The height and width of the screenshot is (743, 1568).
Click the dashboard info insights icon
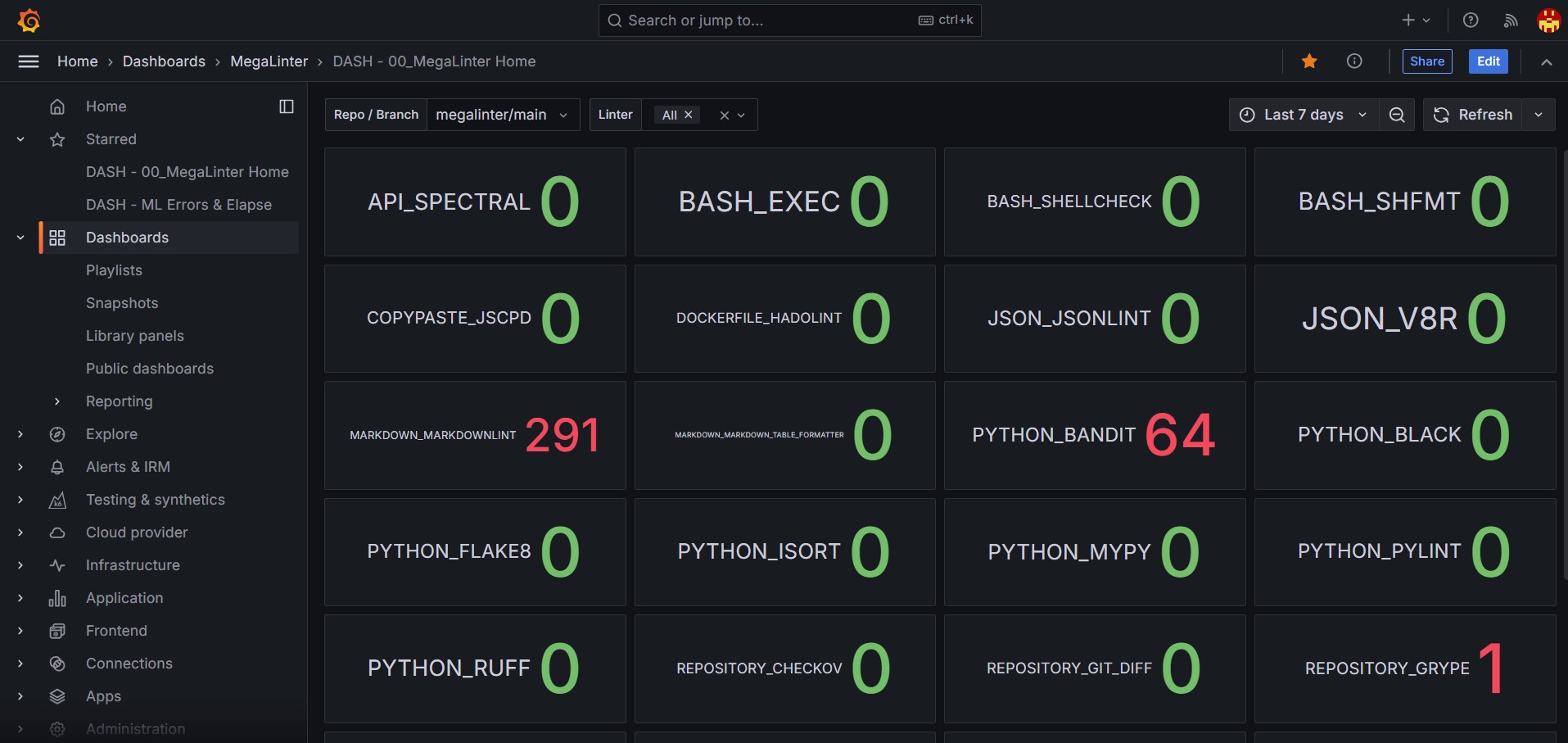click(x=1354, y=61)
